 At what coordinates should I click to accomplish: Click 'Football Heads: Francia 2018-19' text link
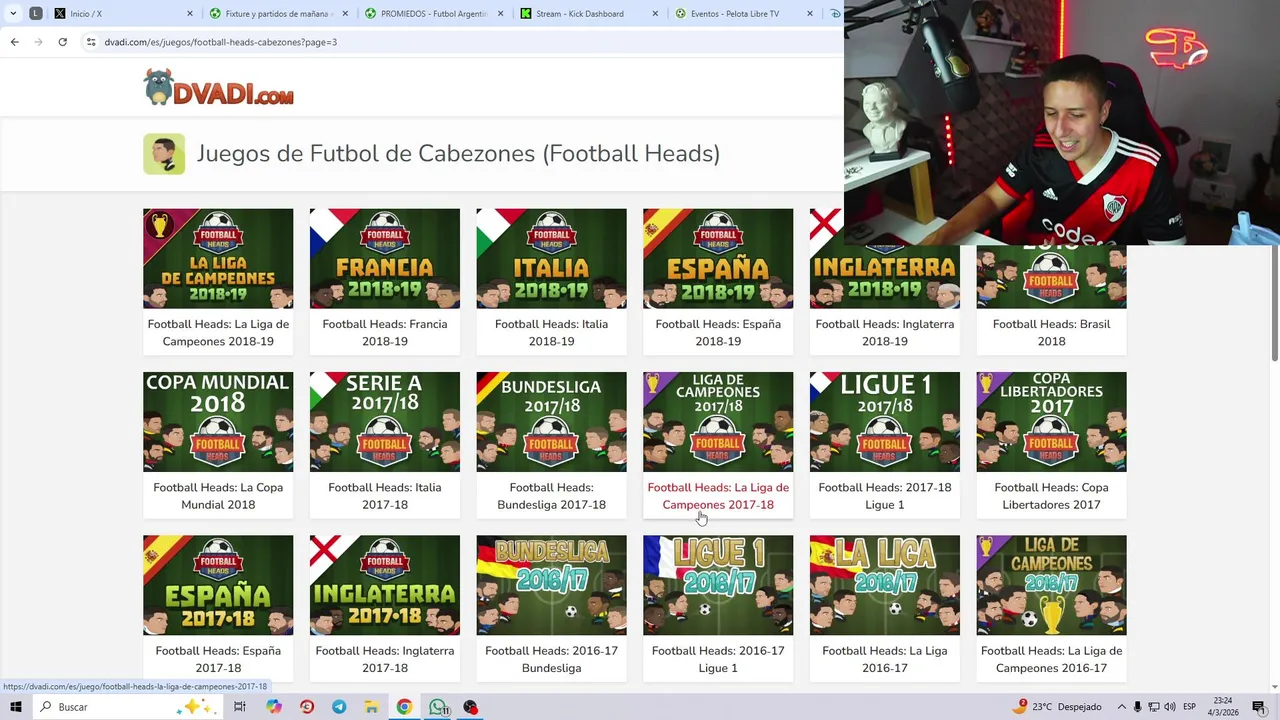[385, 333]
